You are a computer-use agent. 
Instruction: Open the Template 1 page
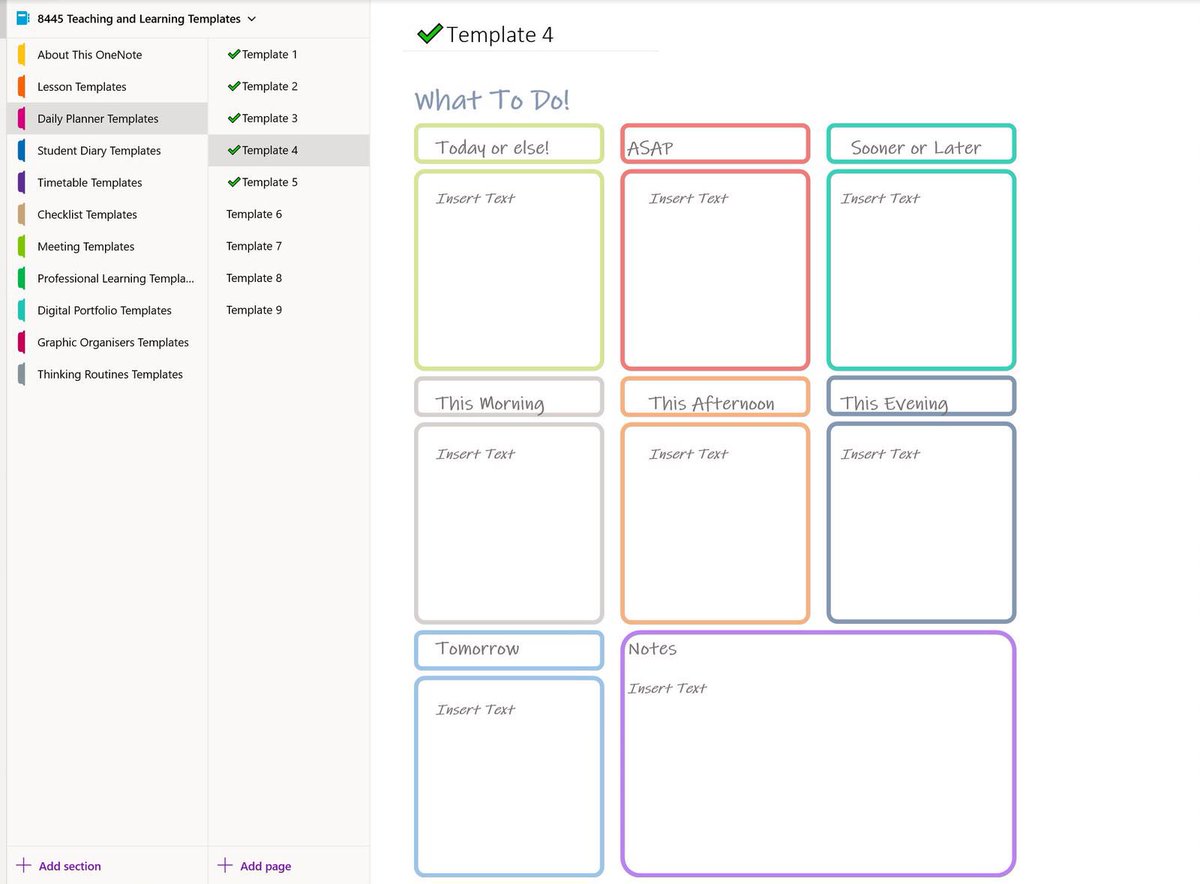point(289,55)
